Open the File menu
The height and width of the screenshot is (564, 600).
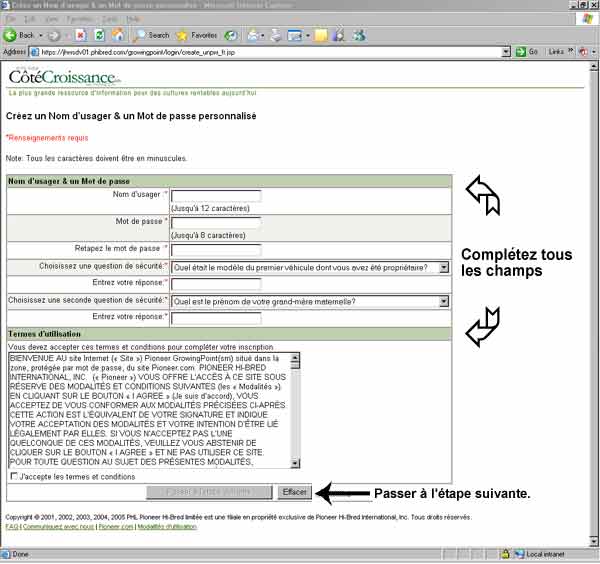pos(9,19)
